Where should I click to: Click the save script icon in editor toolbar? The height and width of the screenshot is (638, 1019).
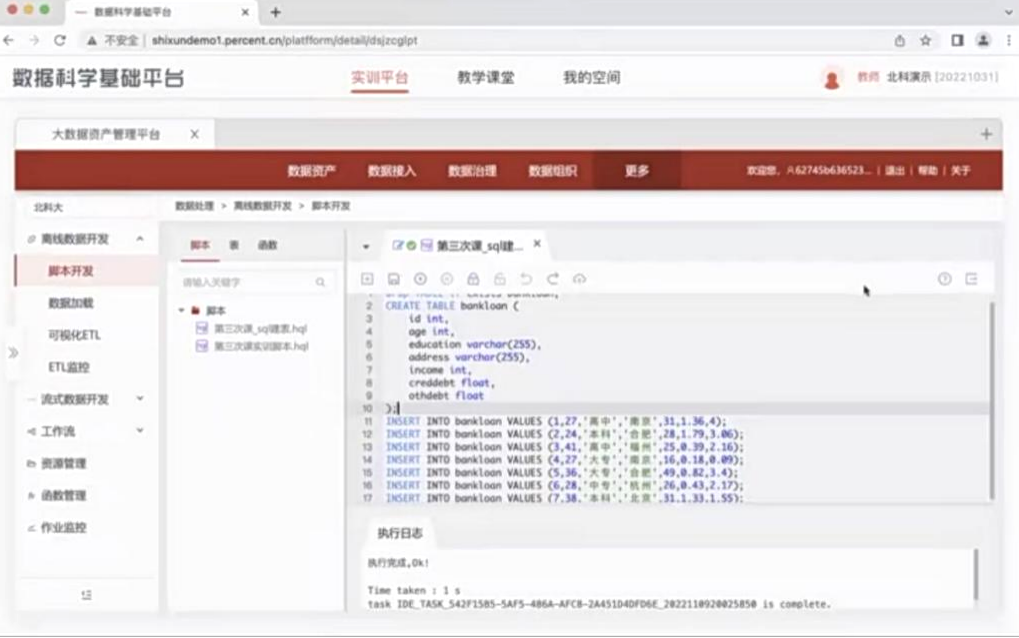[394, 280]
